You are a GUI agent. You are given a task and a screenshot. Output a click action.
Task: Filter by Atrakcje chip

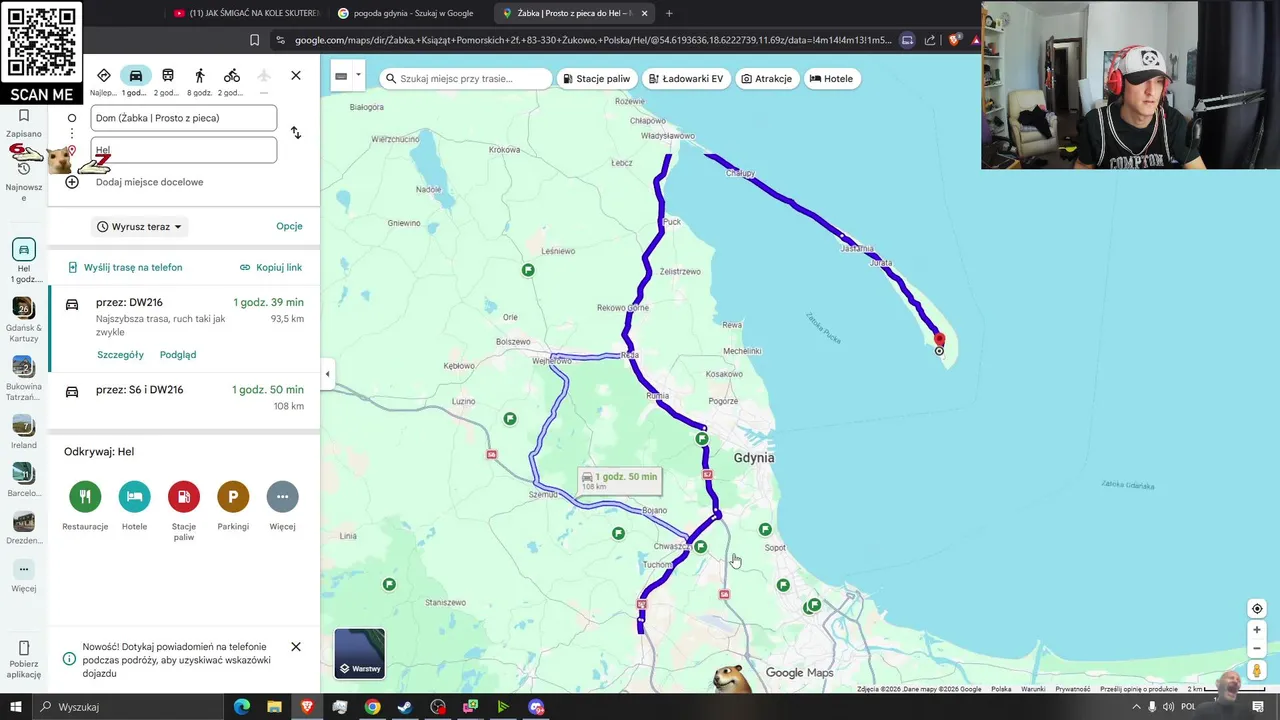767,79
